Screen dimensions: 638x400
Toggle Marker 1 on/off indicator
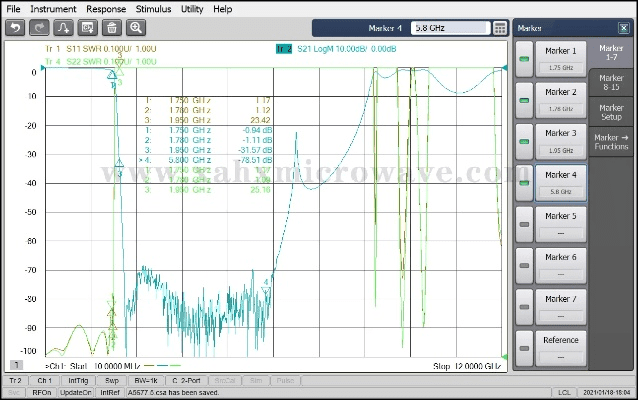[525, 59]
